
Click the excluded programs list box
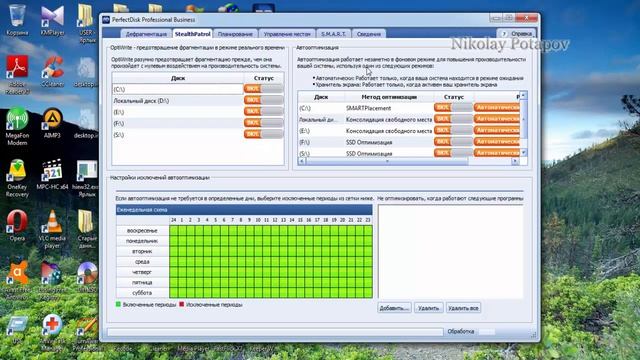coord(451,251)
